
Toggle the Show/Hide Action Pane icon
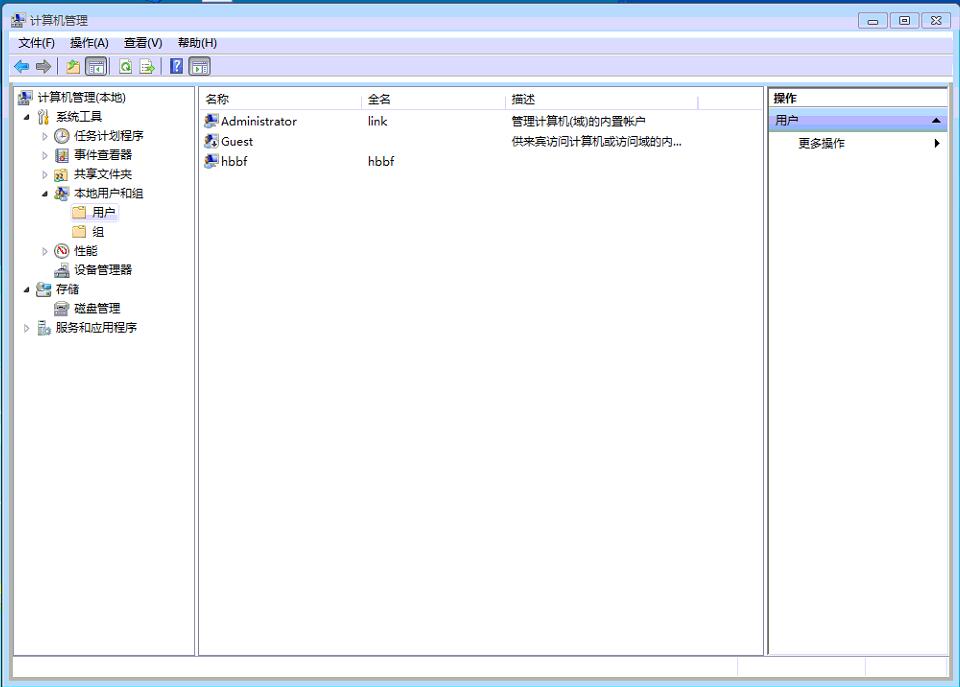(x=200, y=67)
